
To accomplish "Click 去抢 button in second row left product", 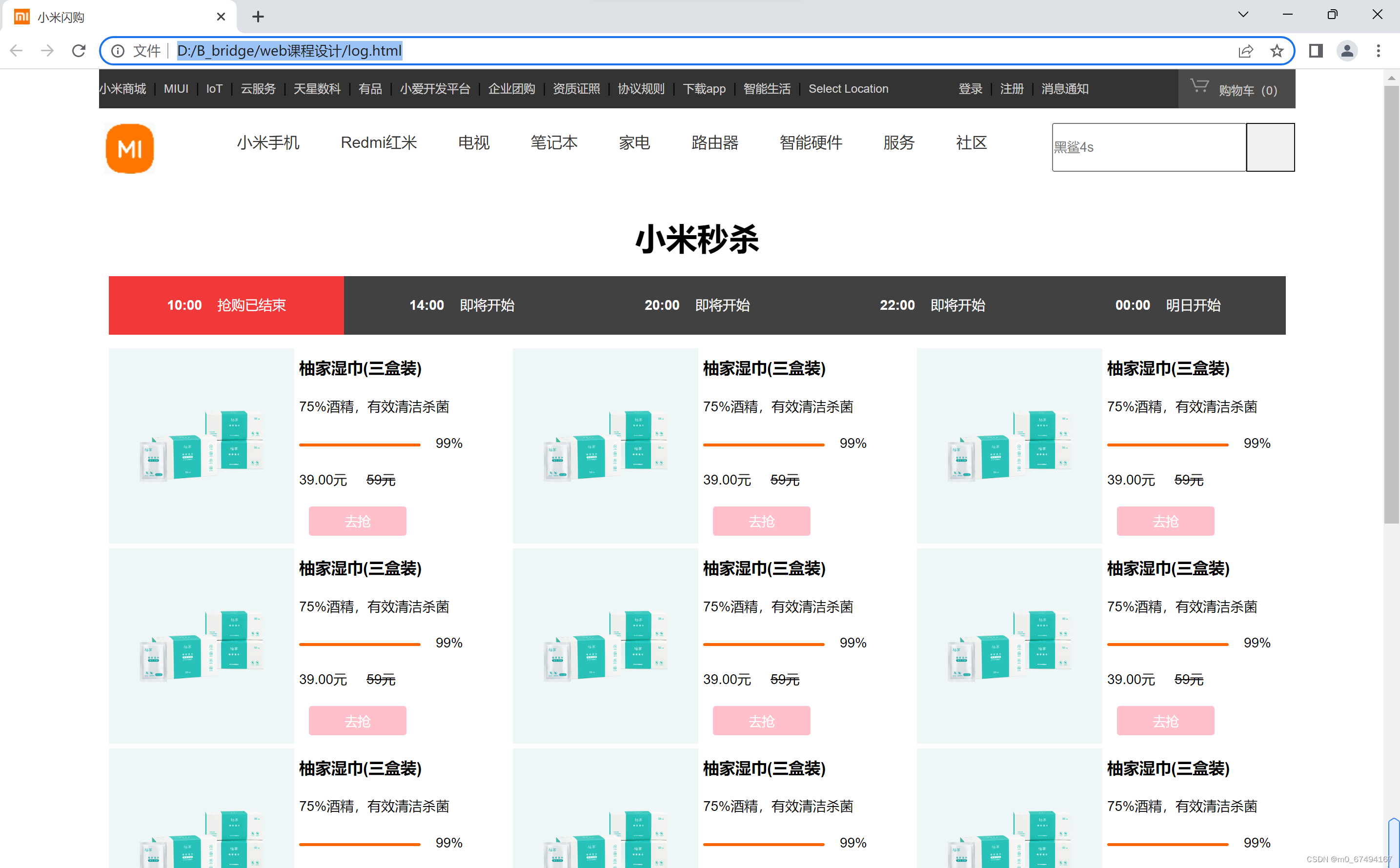I will (x=358, y=721).
